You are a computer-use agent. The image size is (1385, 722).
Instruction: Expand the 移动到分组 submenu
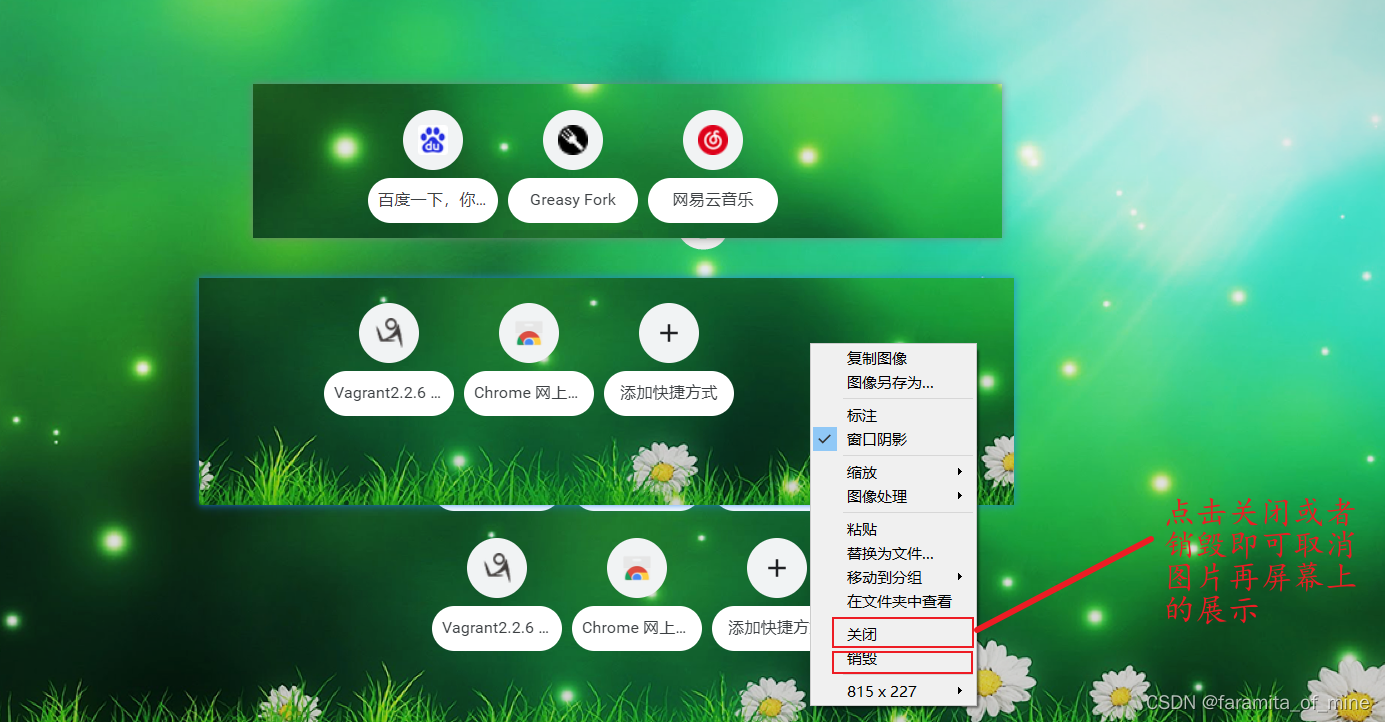(893, 577)
